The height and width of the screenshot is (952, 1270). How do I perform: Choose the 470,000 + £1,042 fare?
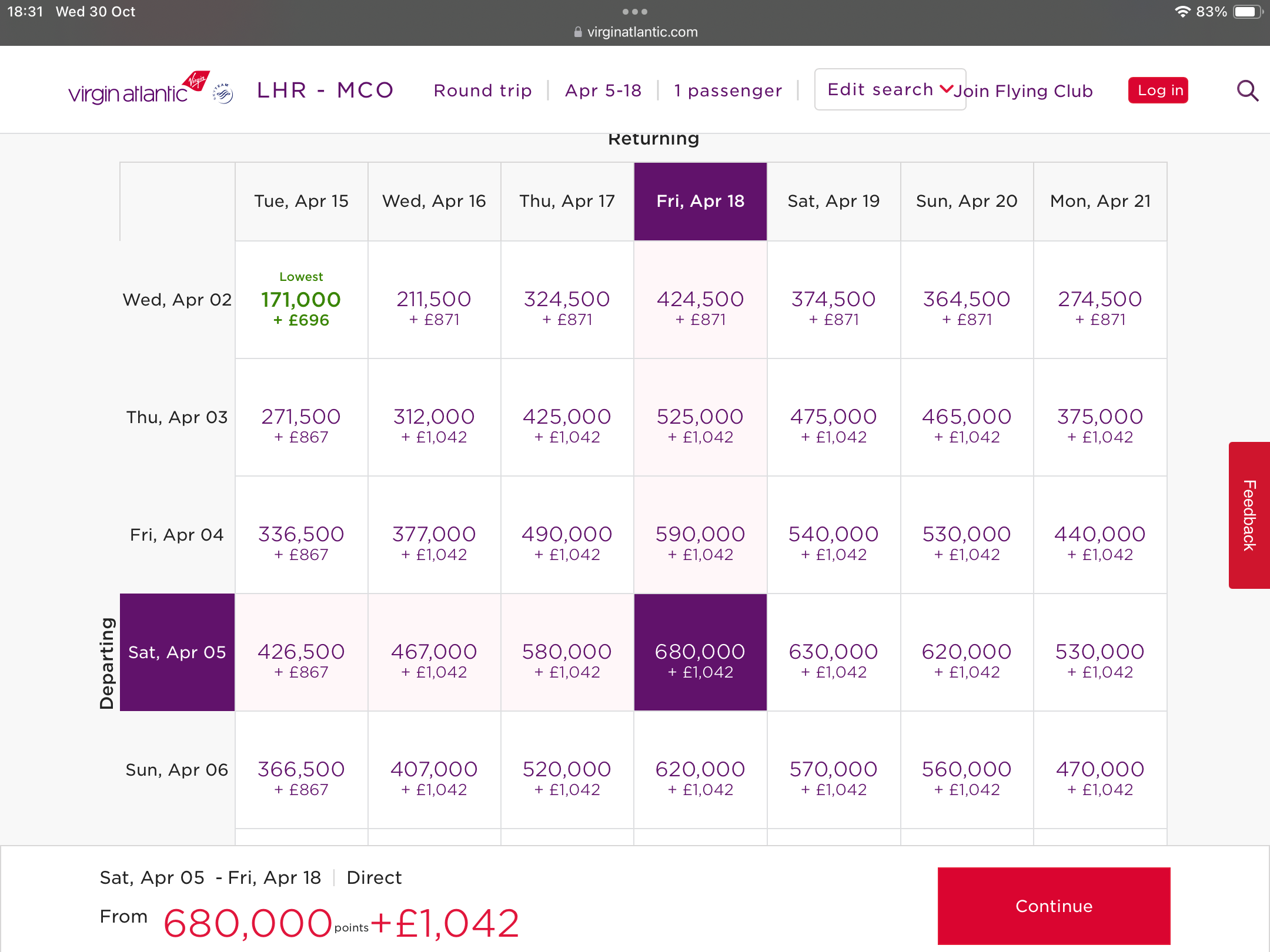click(x=1100, y=770)
